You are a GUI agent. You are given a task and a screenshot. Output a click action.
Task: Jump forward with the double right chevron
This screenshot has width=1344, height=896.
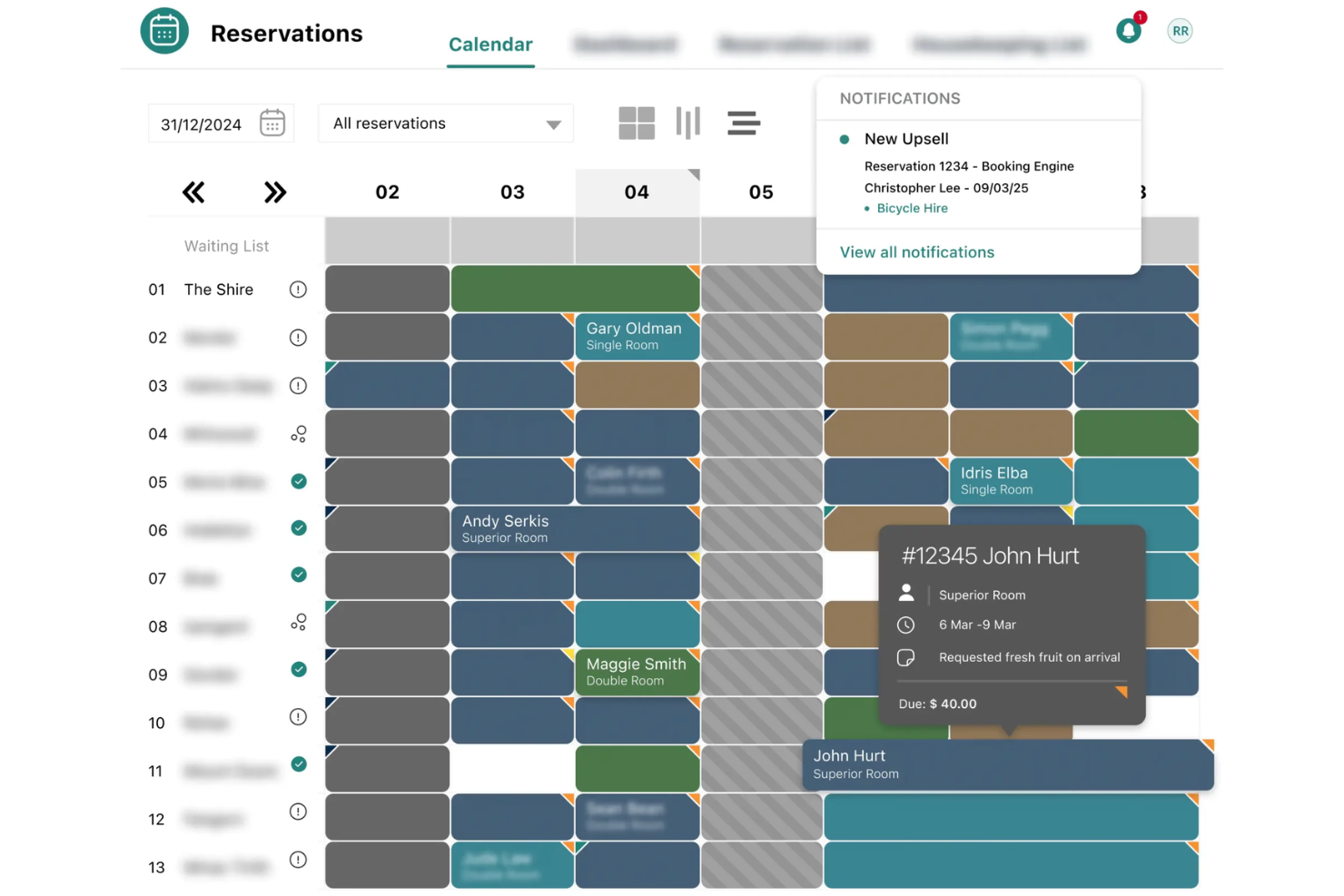pos(275,192)
